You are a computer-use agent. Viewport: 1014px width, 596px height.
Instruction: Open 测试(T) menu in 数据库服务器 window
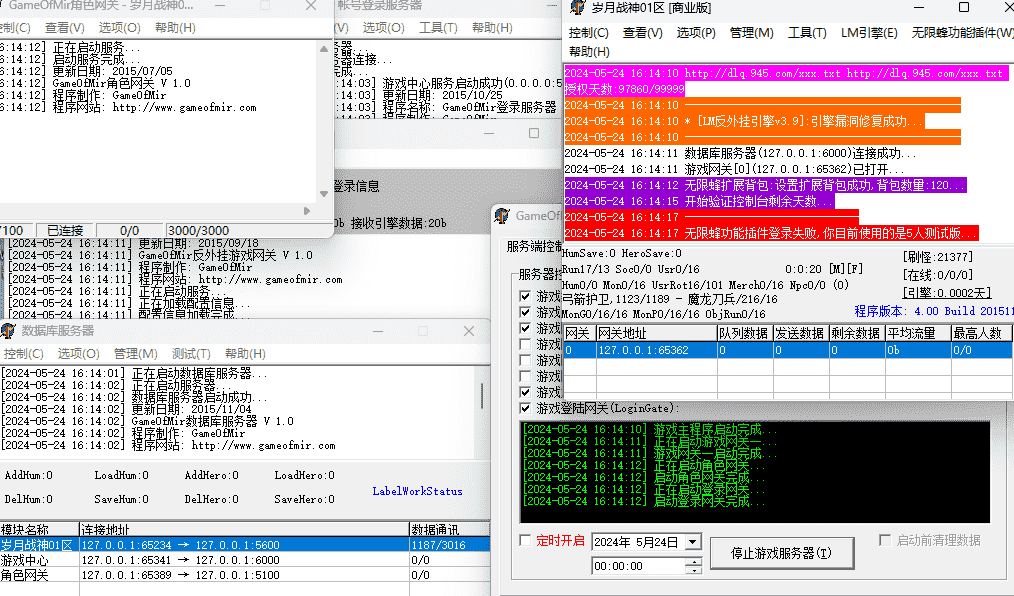tap(191, 354)
